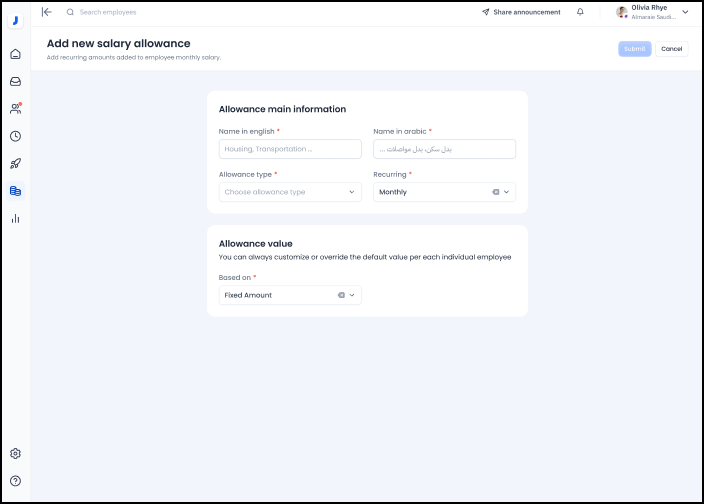This screenshot has height=504, width=704.
Task: Open settings gear in sidebar
Action: pos(15,453)
